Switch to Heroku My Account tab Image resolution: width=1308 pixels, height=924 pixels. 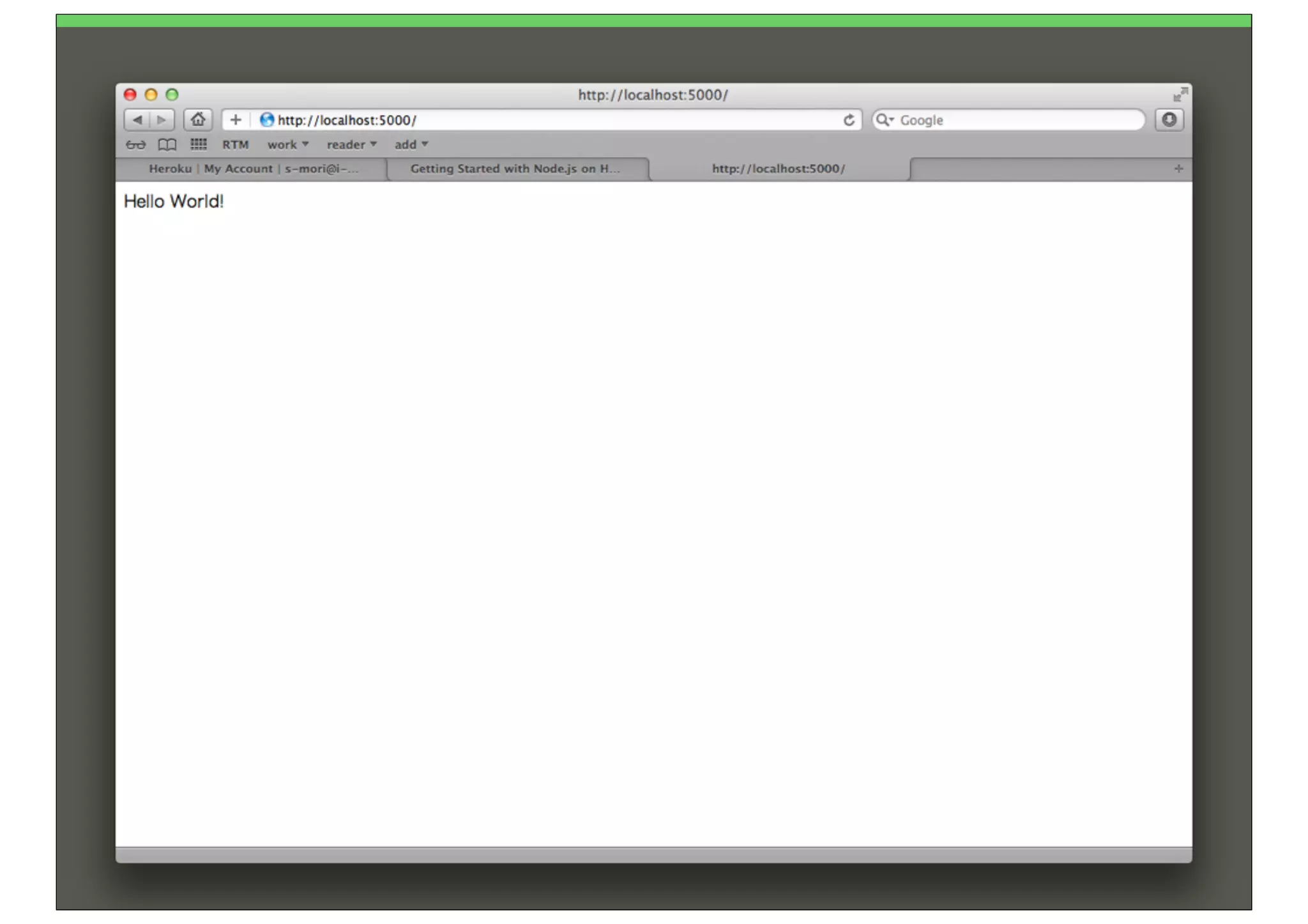(x=253, y=169)
